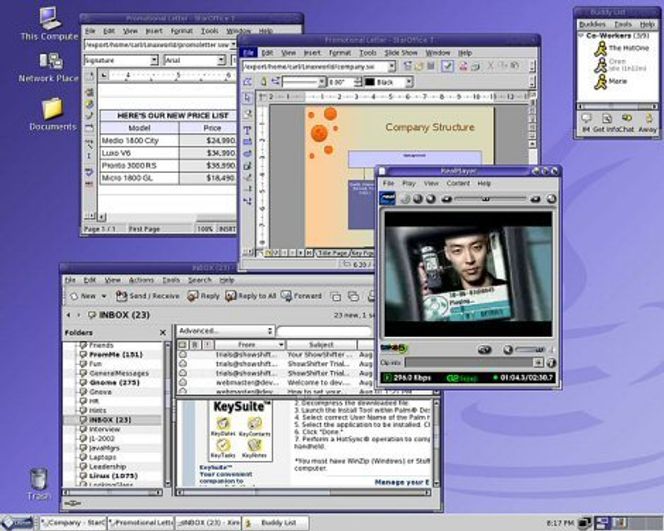The width and height of the screenshot is (664, 531).
Task: Switch to Company presentation taskbar button
Action: [x=73, y=523]
